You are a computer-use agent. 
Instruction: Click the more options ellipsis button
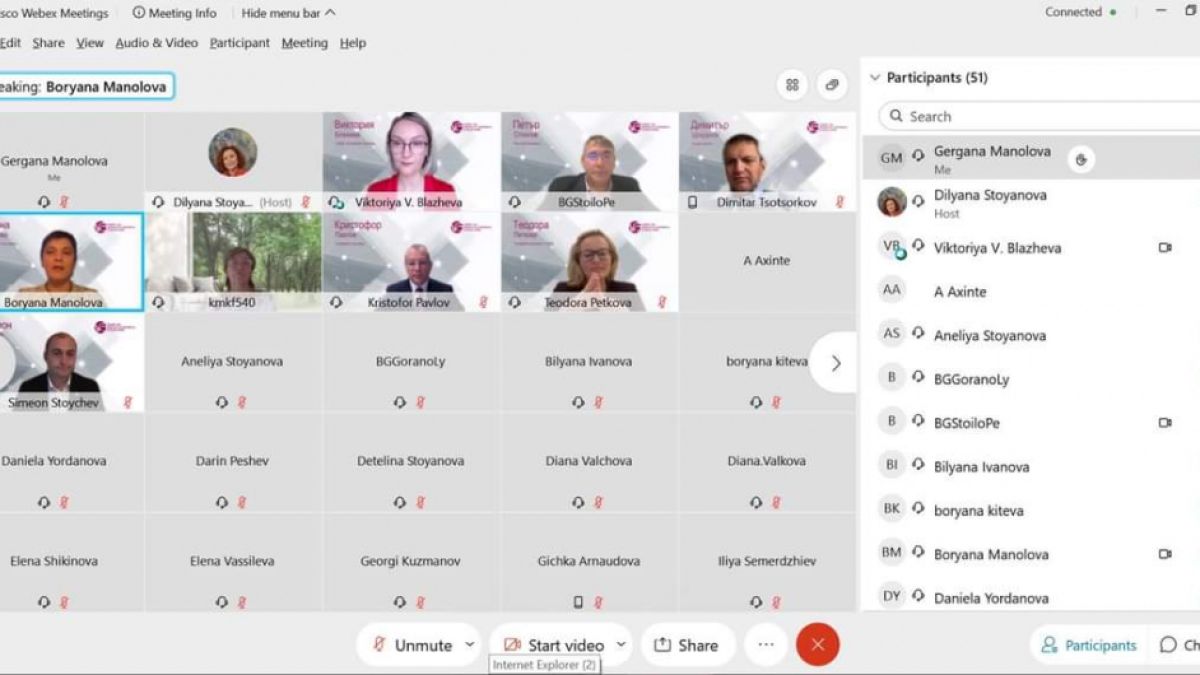[766, 645]
